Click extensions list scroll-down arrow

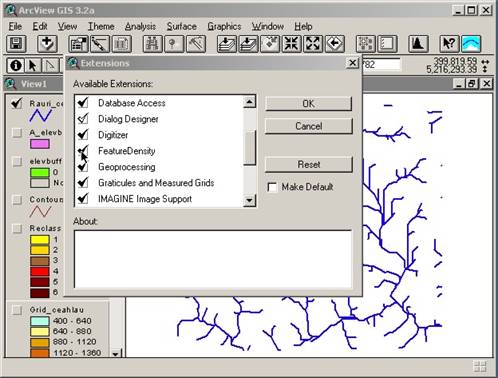pos(249,200)
